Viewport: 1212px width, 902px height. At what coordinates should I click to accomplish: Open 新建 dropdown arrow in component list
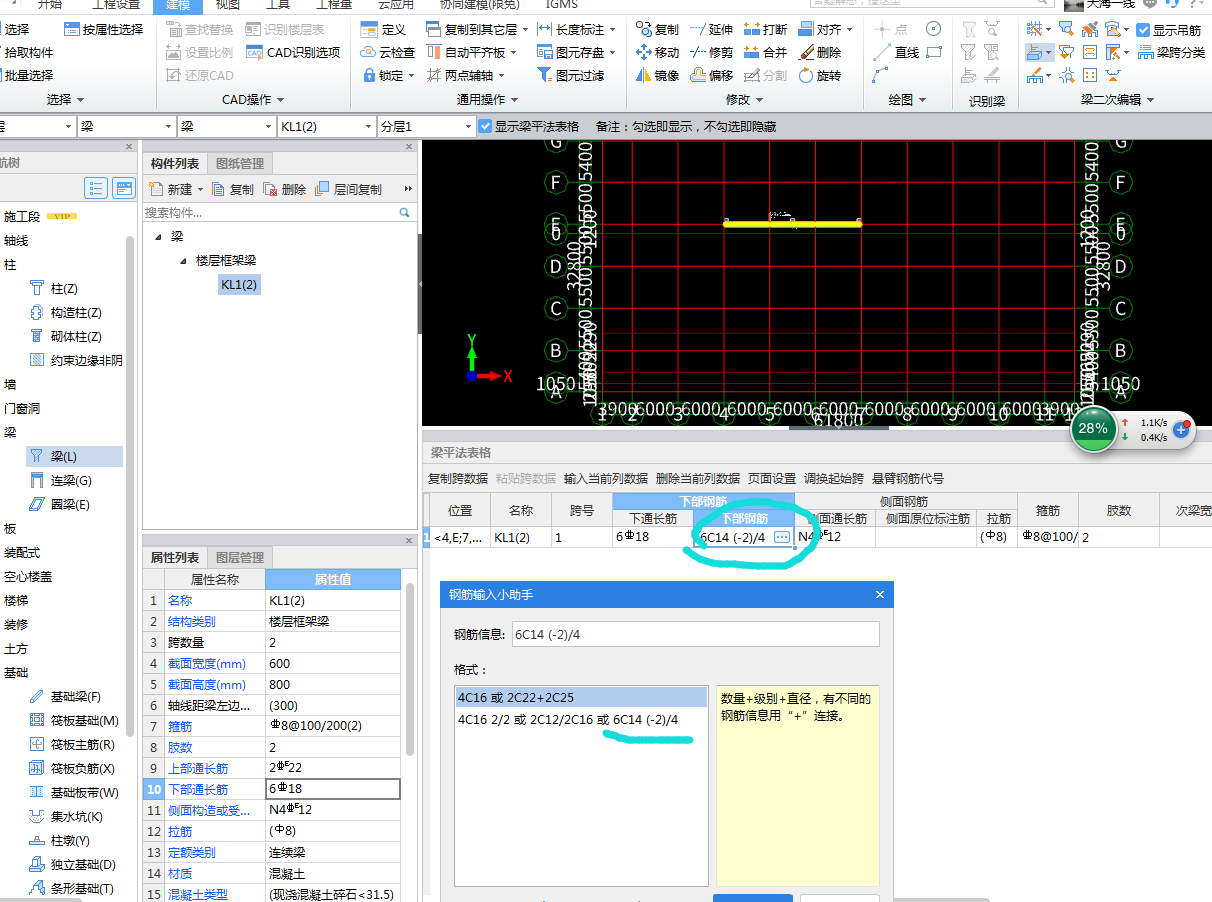(x=200, y=189)
